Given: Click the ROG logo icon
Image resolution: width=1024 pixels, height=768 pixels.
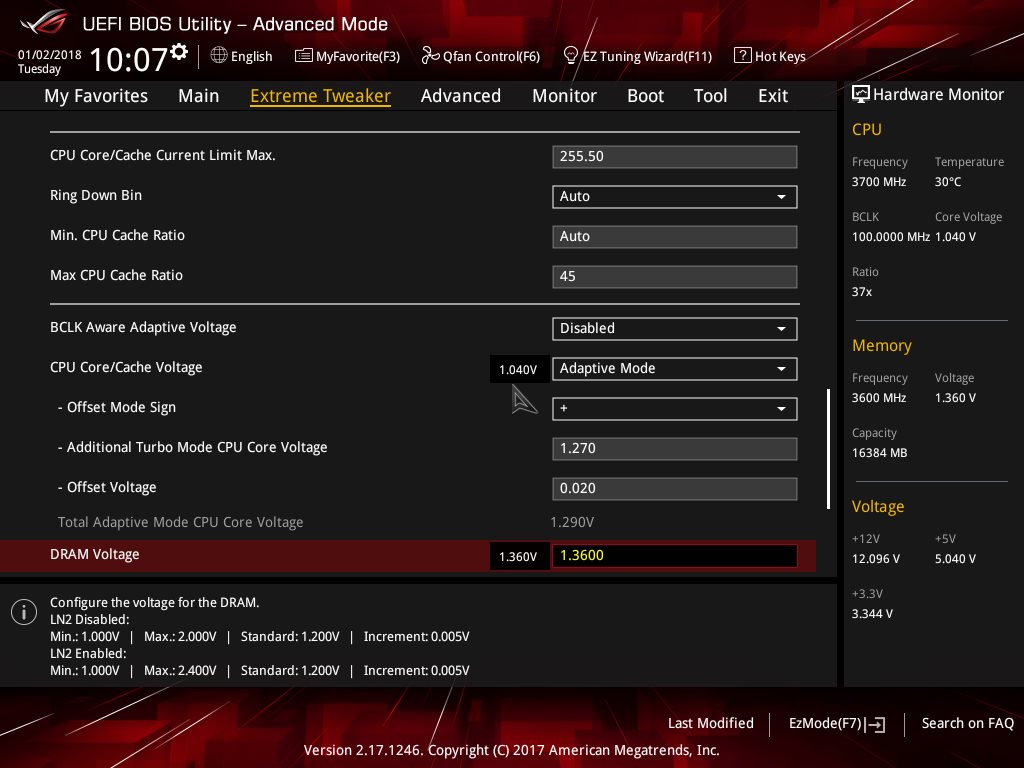Looking at the screenshot, I should point(43,22).
